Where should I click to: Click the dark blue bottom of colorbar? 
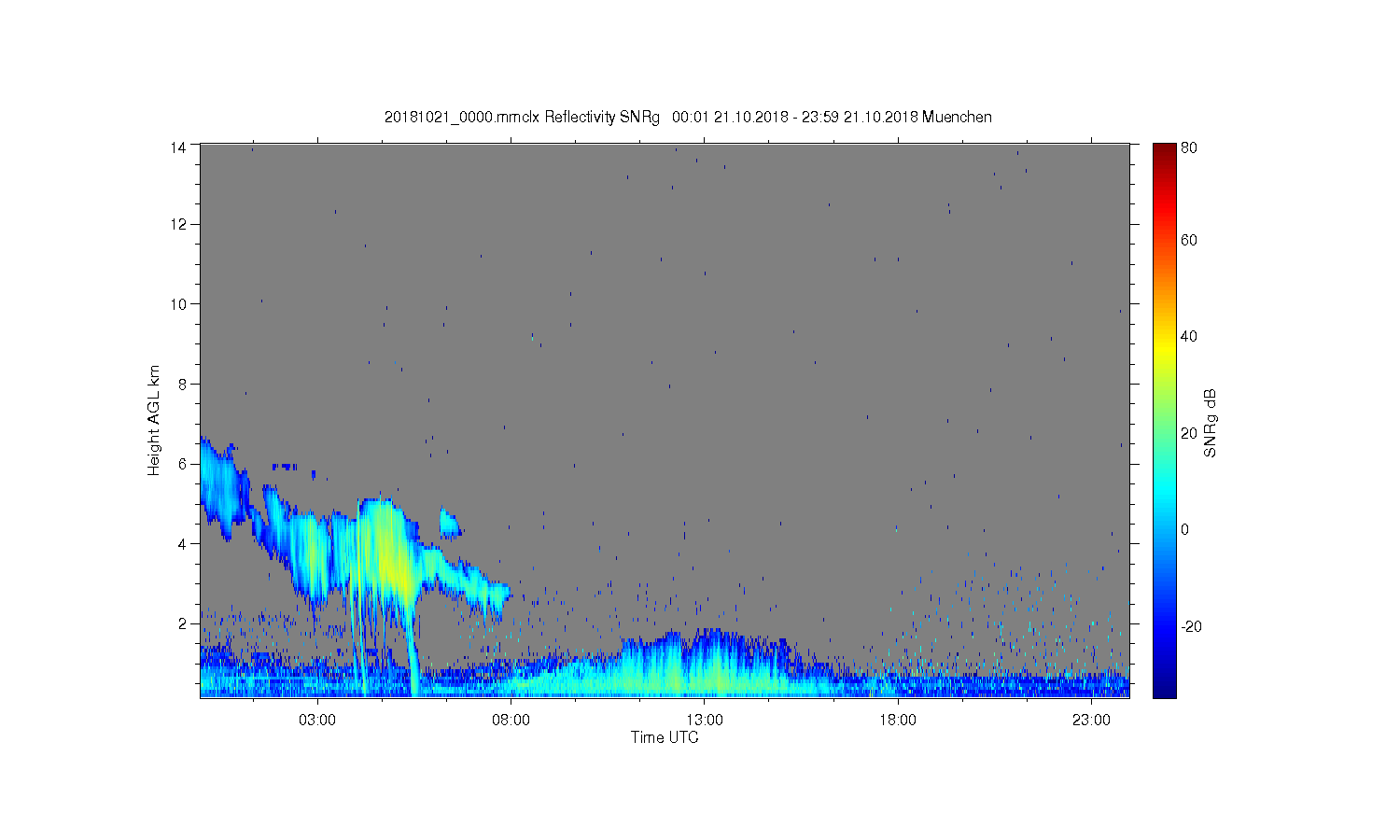pos(1164,689)
